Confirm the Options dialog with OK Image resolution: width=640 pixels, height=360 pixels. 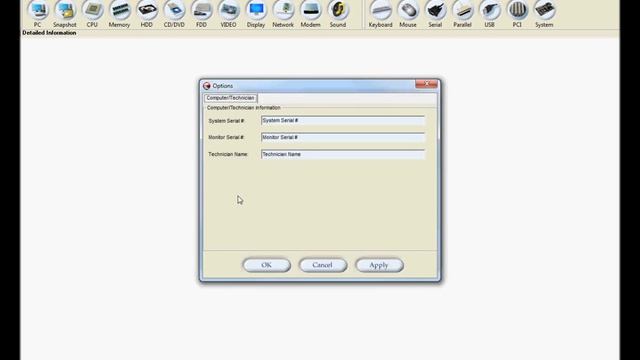pos(267,265)
